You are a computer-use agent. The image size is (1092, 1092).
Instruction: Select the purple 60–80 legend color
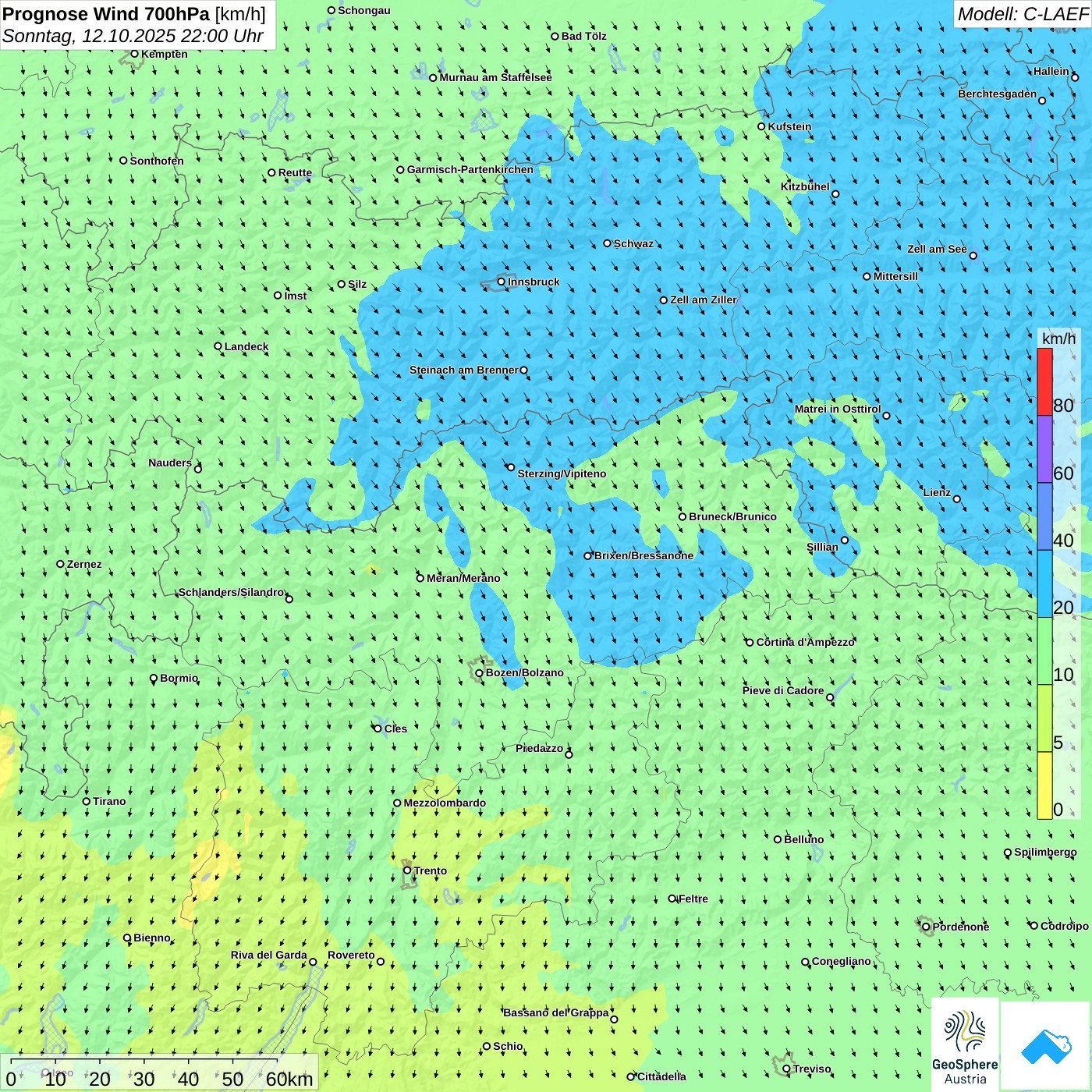coord(1044,449)
